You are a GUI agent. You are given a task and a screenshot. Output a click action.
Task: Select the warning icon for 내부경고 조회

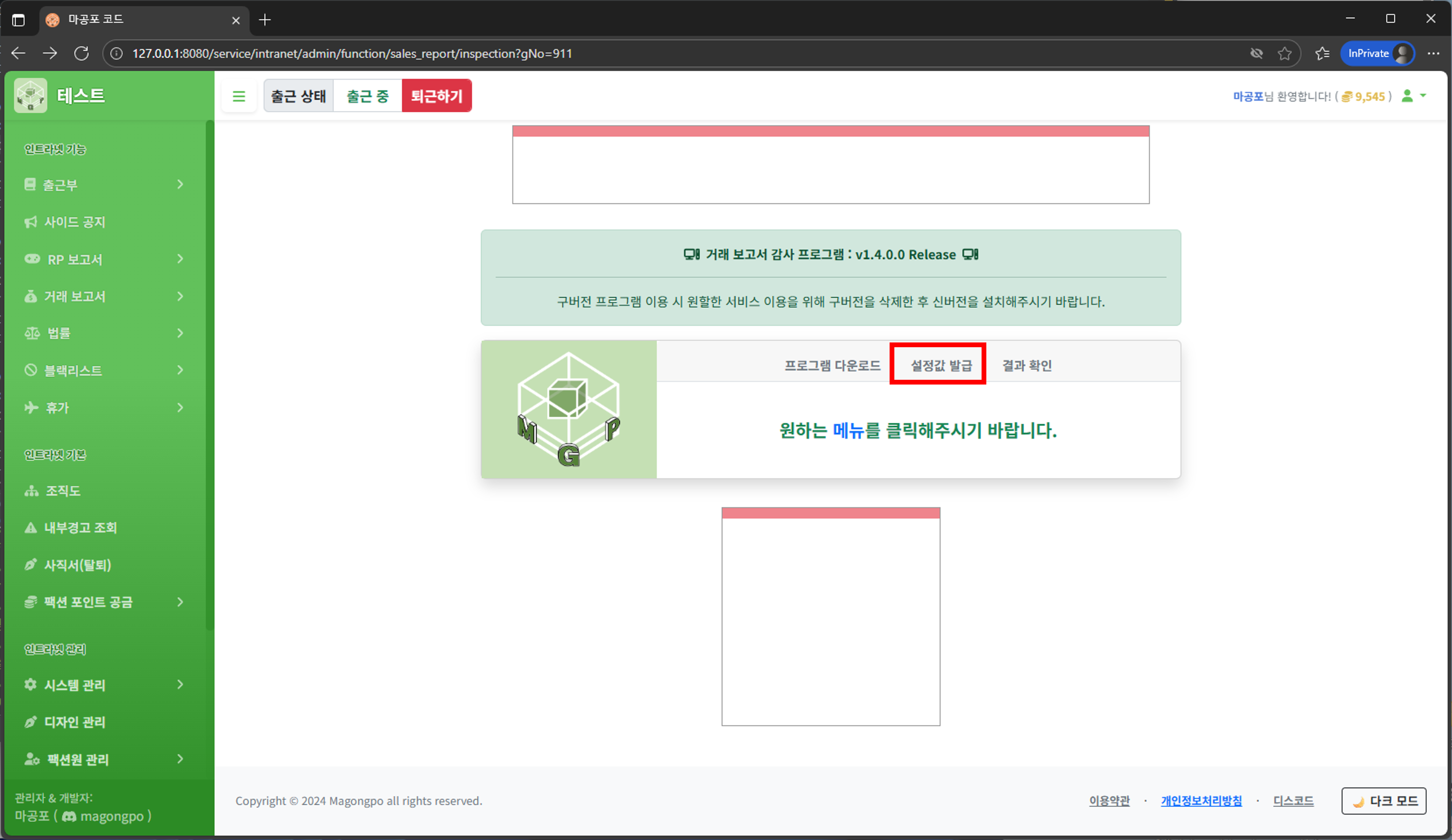click(31, 528)
